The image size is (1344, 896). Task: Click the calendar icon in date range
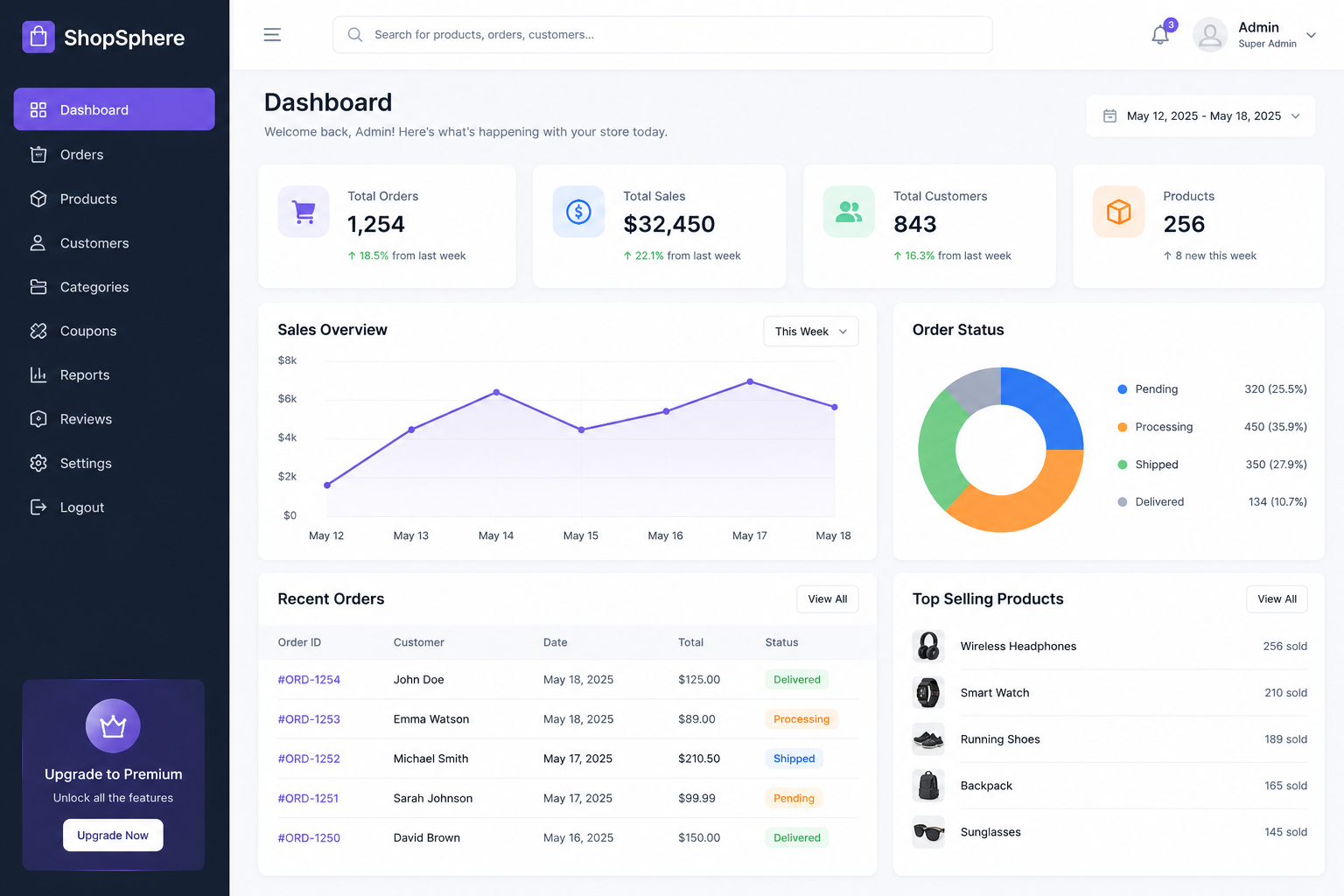pos(1109,115)
